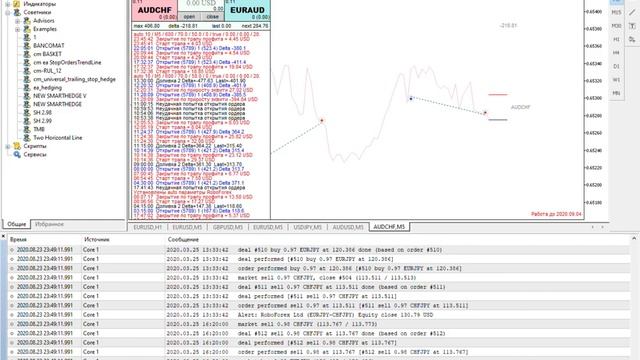Open the EURUSD,H1 chart tab
This screenshot has height=360, width=640.
pyautogui.click(x=148, y=227)
